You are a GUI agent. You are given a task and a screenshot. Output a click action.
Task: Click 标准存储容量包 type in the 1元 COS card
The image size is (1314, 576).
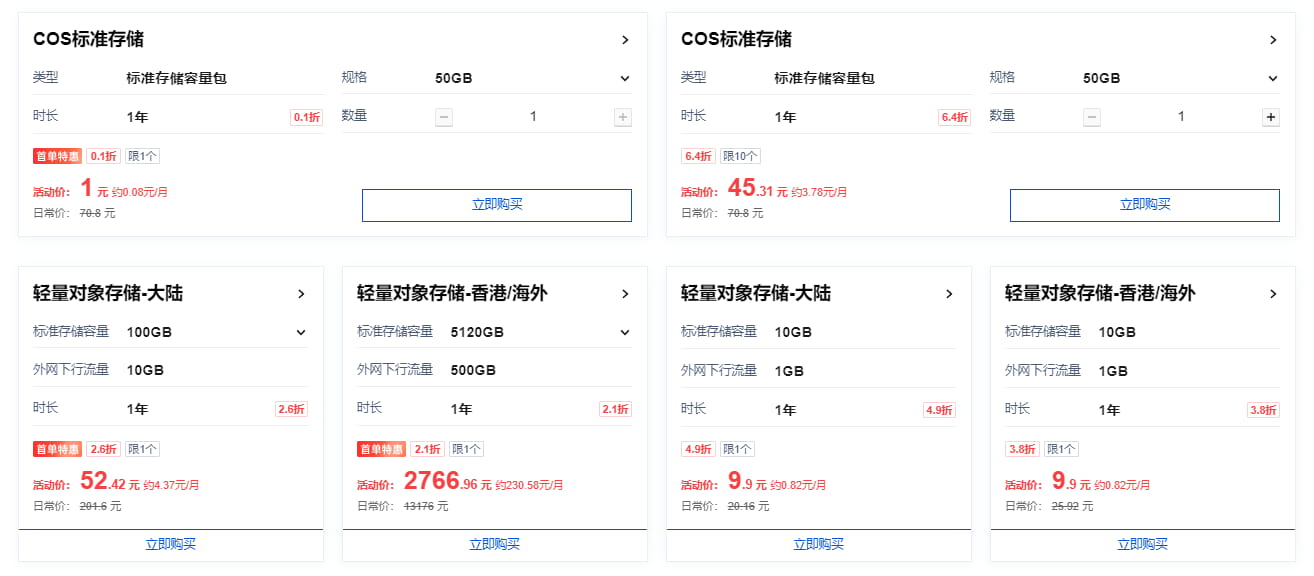pyautogui.click(x=177, y=78)
